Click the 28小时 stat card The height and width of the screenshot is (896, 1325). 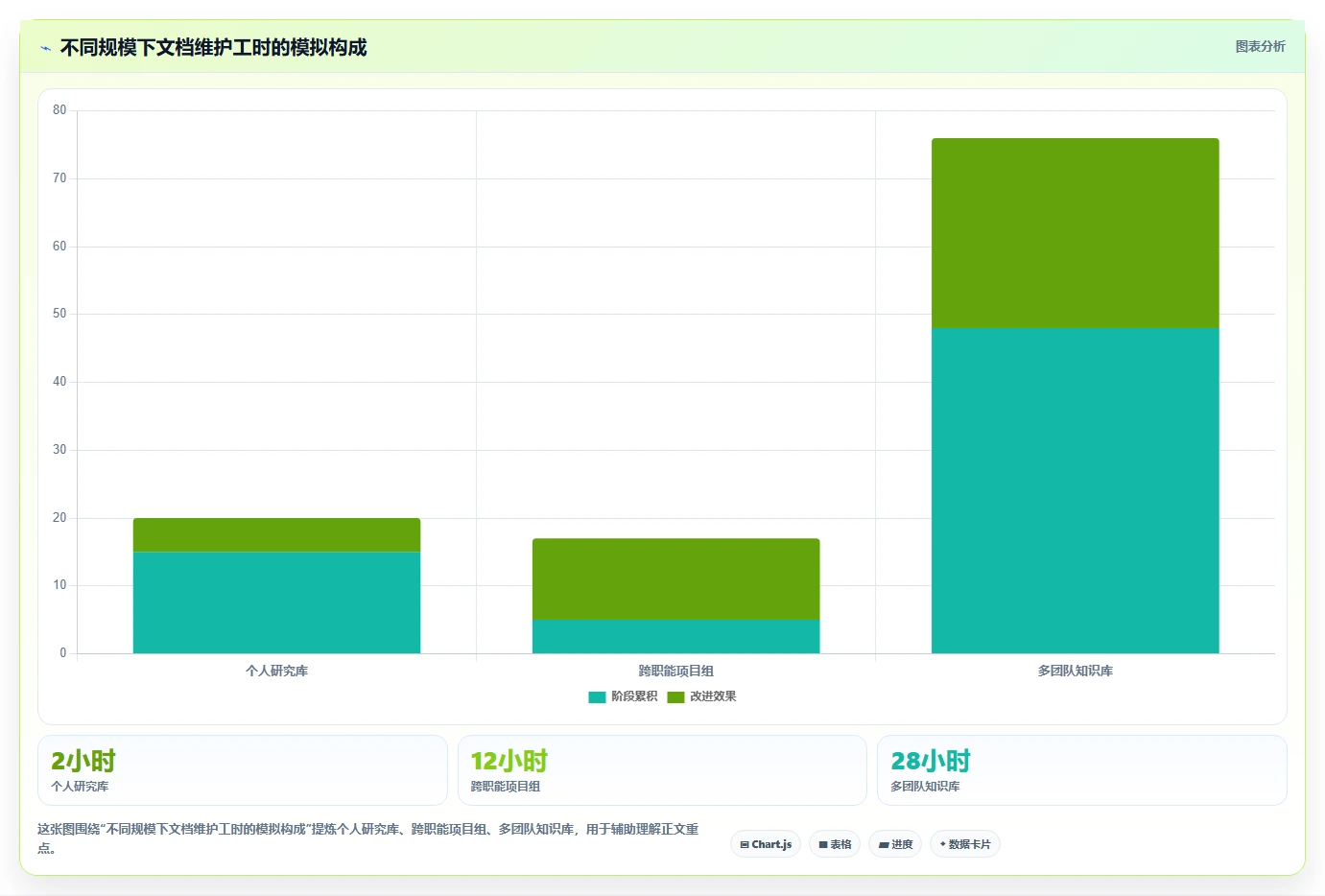(x=1082, y=770)
